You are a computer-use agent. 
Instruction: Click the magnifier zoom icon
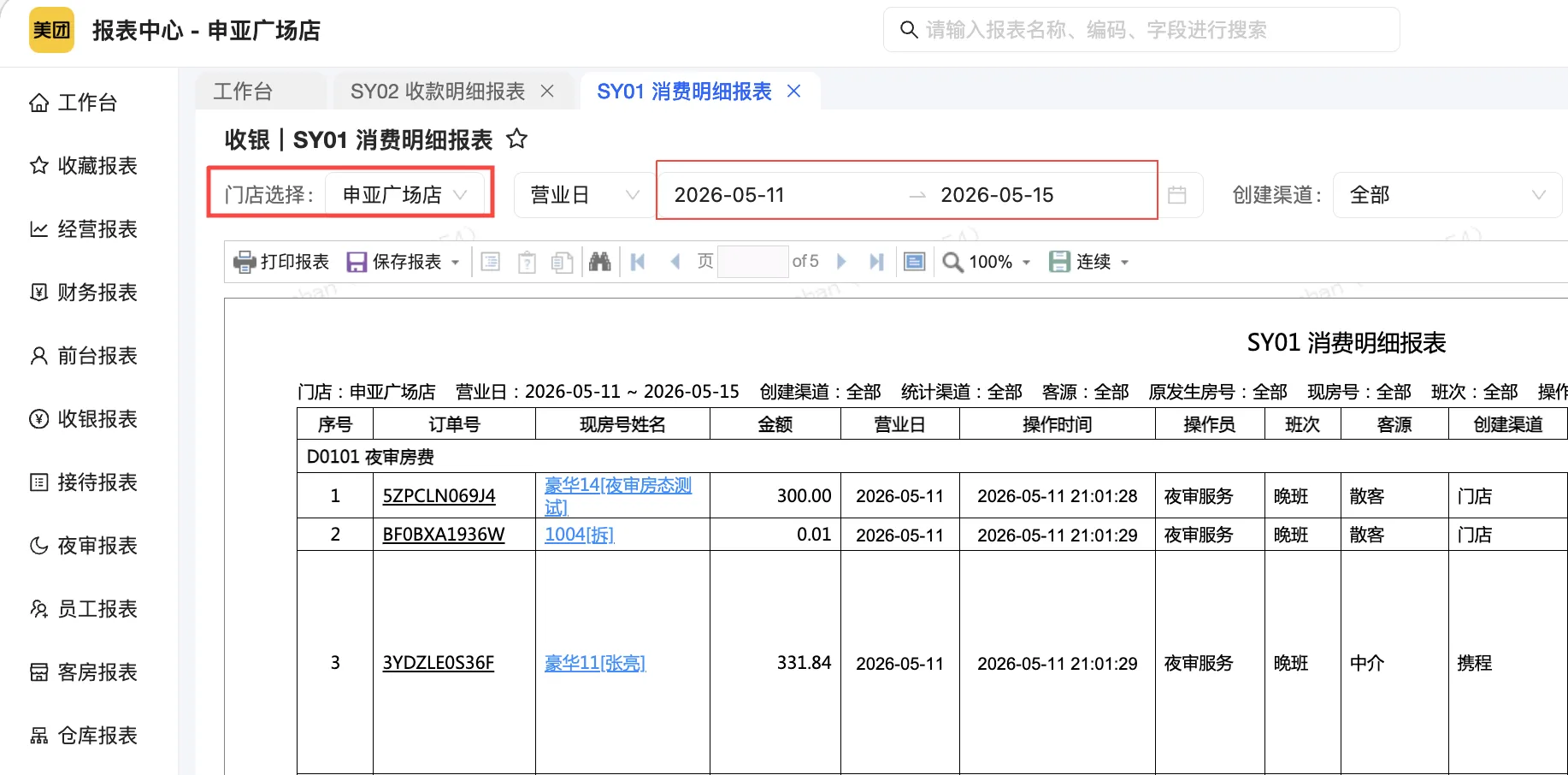click(952, 262)
